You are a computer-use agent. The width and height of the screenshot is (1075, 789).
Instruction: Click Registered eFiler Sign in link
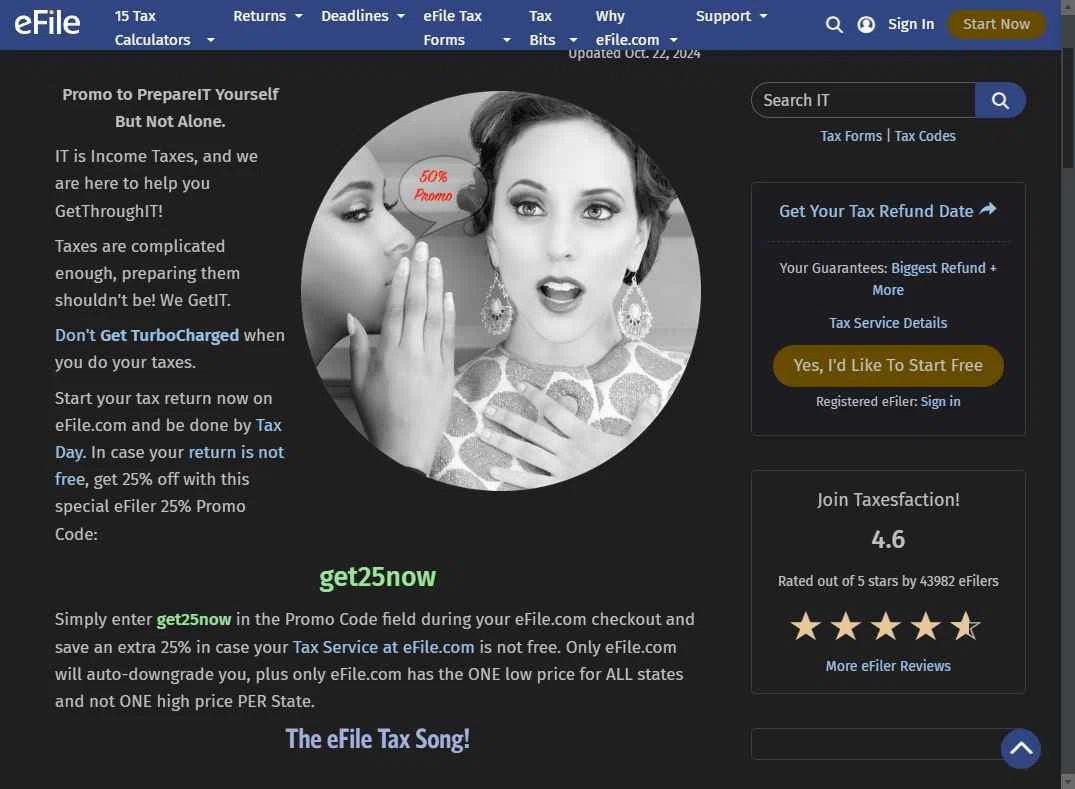(940, 402)
